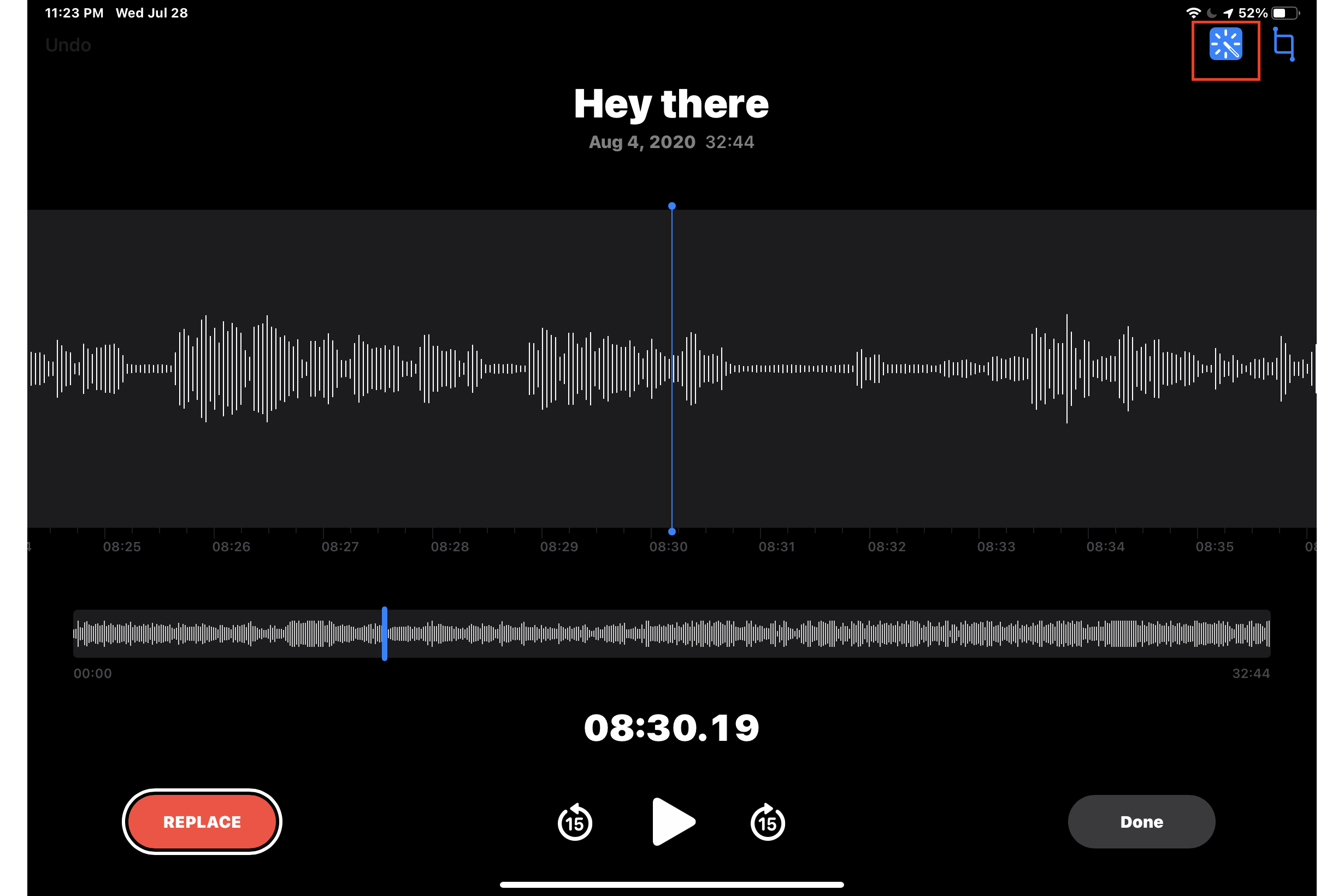Click the rewind 15 seconds button
Image resolution: width=1344 pixels, height=896 pixels.
coord(576,823)
